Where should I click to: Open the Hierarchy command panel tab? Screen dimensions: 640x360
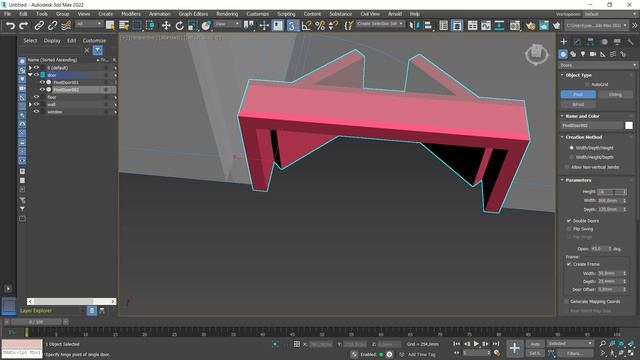point(590,42)
